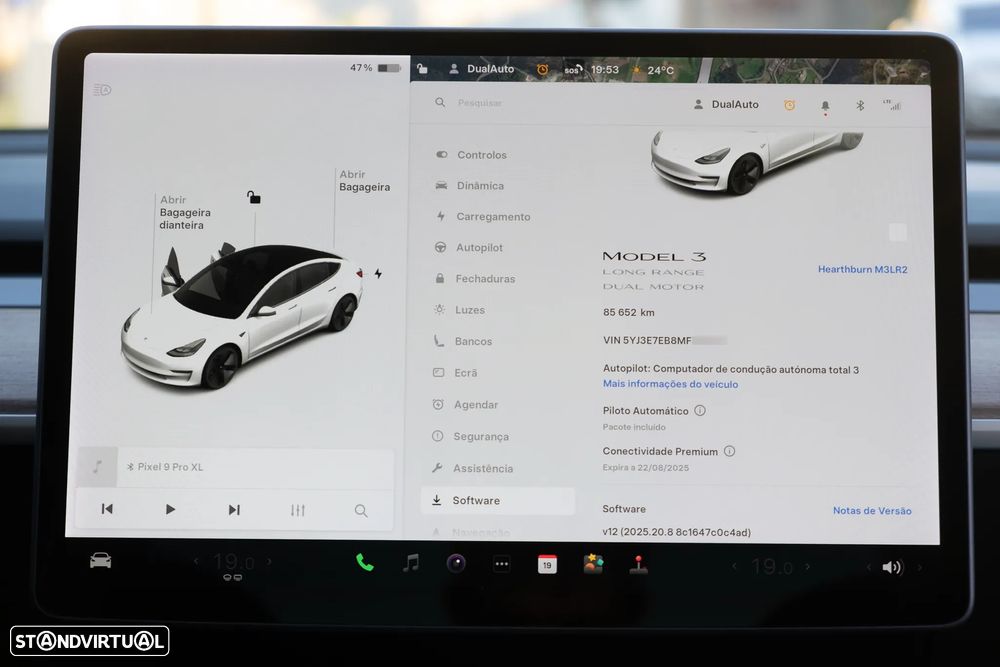Open the DualAuto profile in settings header
The image size is (1000, 667).
(x=726, y=104)
